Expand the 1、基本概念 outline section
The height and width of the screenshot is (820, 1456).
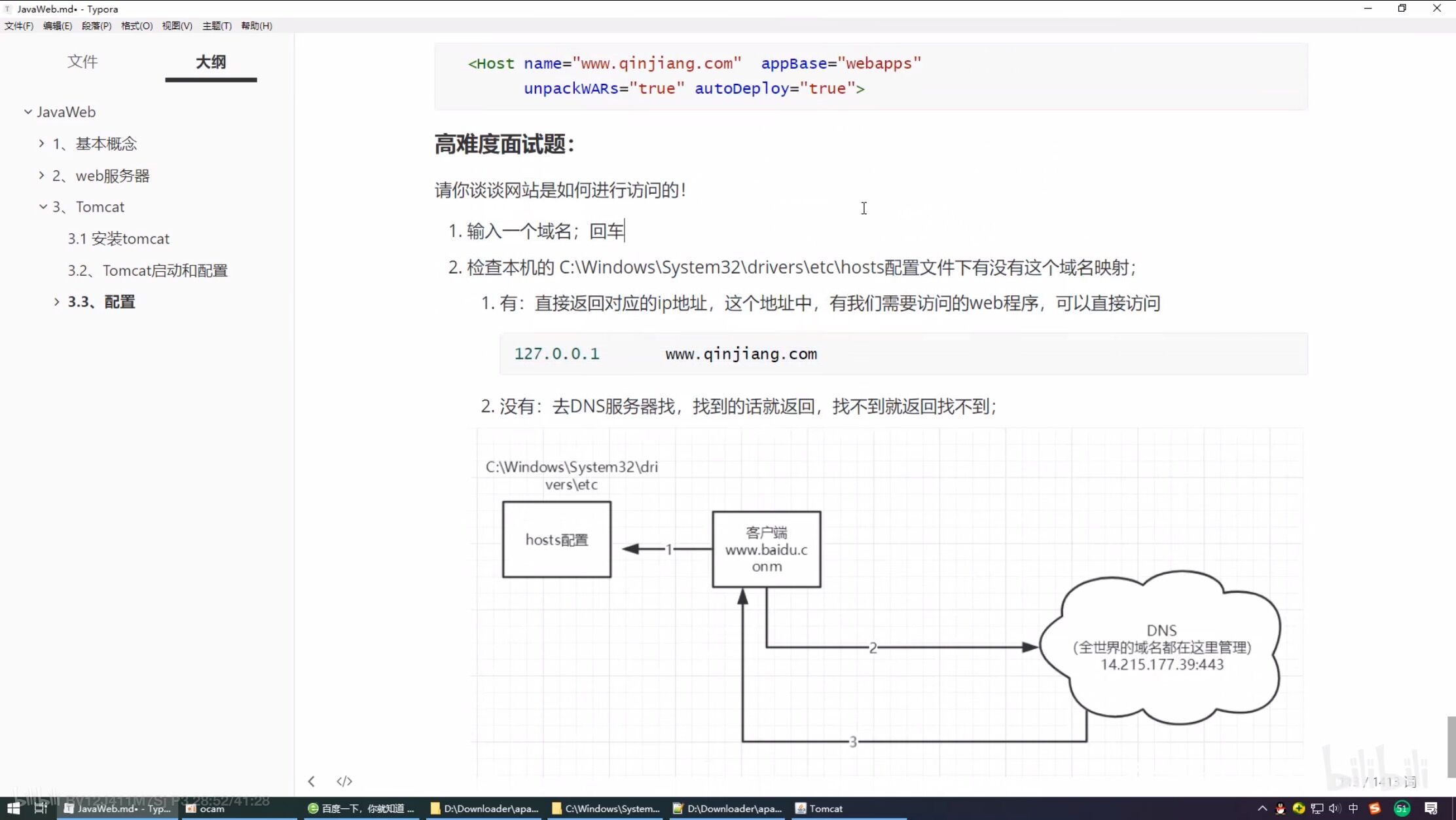[42, 143]
